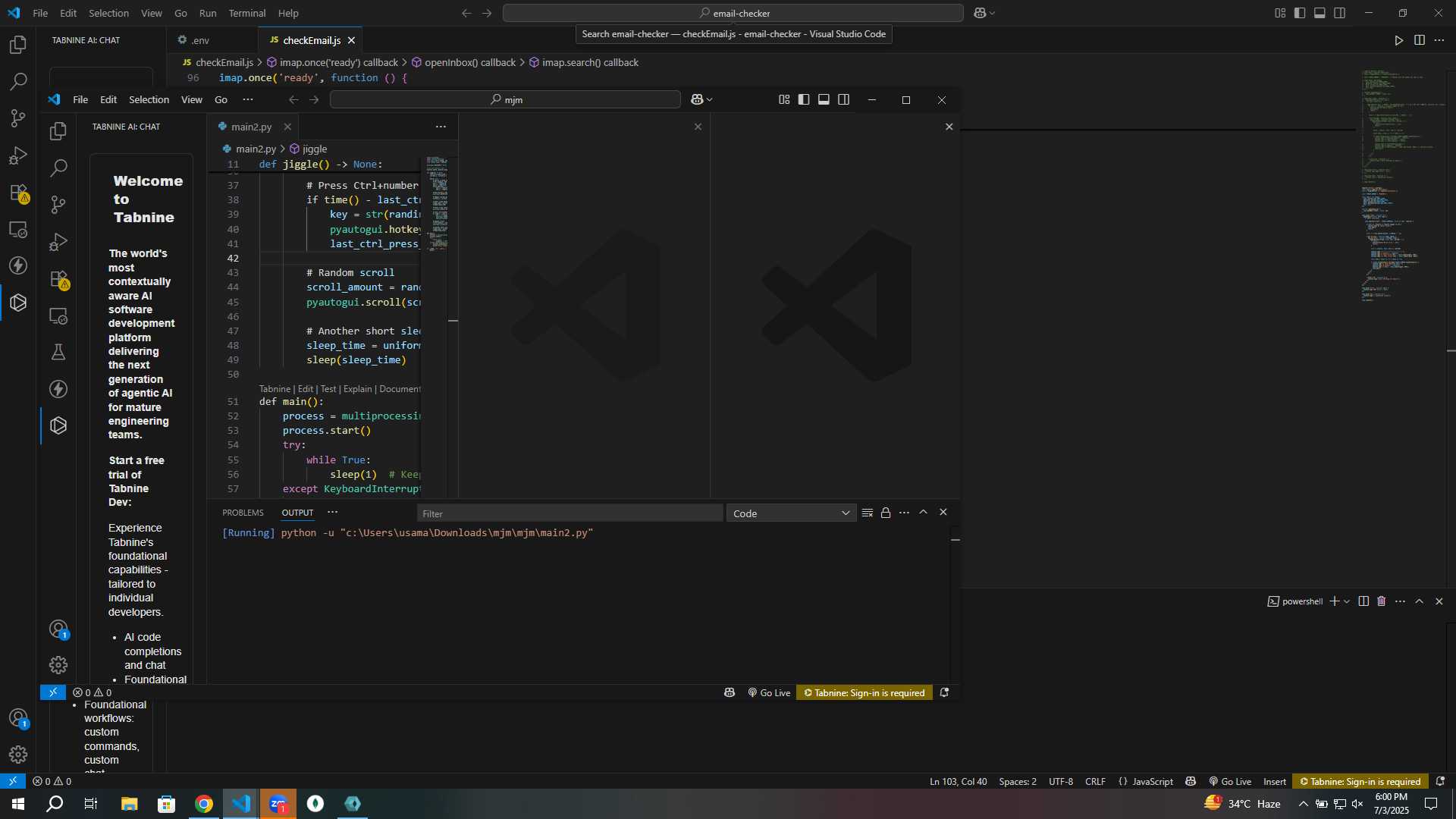Open Tabnine icon in mjm activity bar
The width and height of the screenshot is (1456, 819).
click(x=58, y=425)
